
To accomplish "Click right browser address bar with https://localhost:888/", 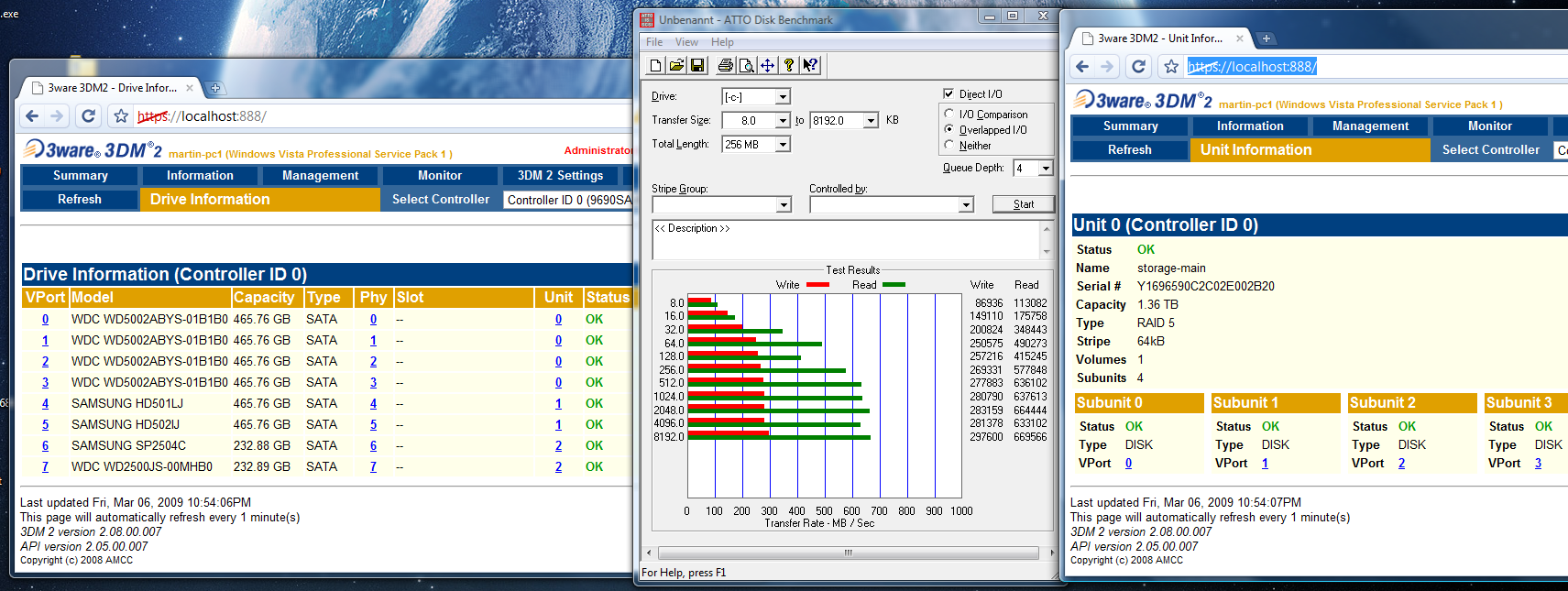I will coord(1375,67).
